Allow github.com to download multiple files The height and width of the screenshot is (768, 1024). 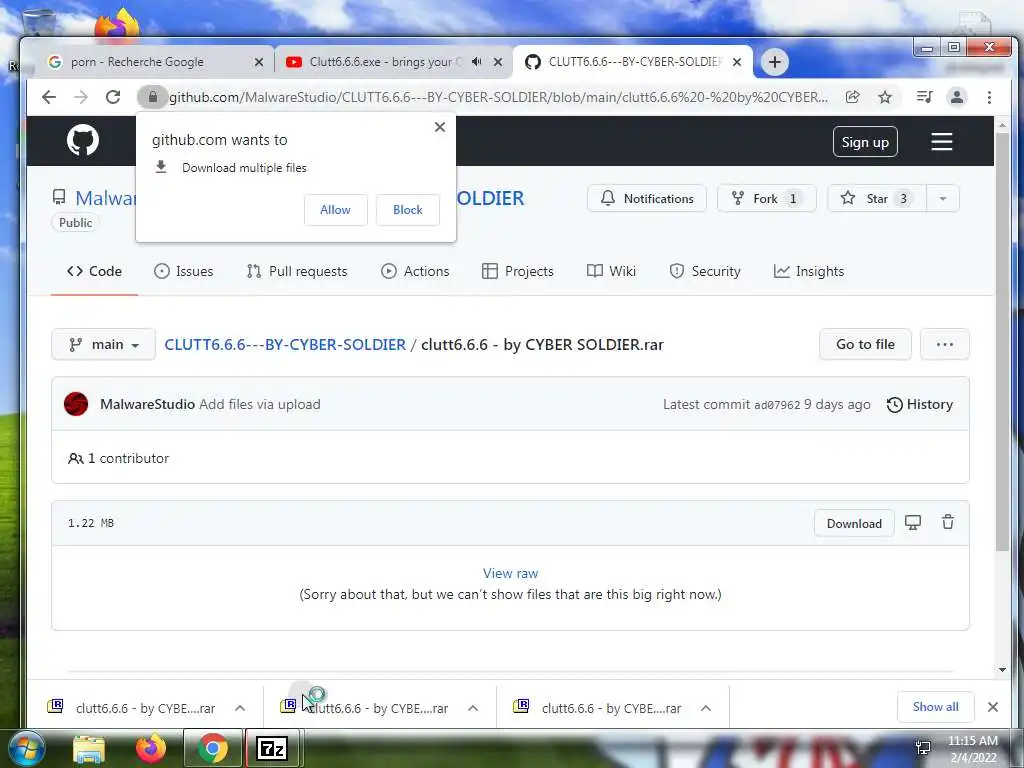pos(335,210)
